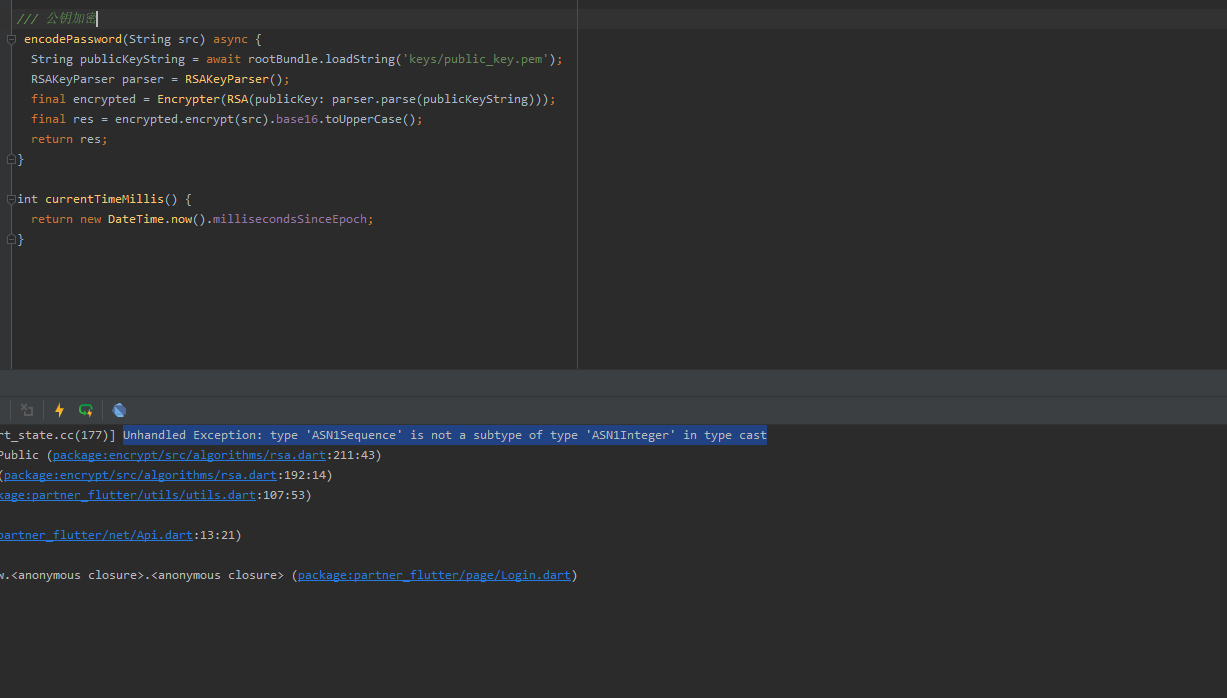
Task: Click 'currentTimeMillis' function name
Action: click(104, 199)
